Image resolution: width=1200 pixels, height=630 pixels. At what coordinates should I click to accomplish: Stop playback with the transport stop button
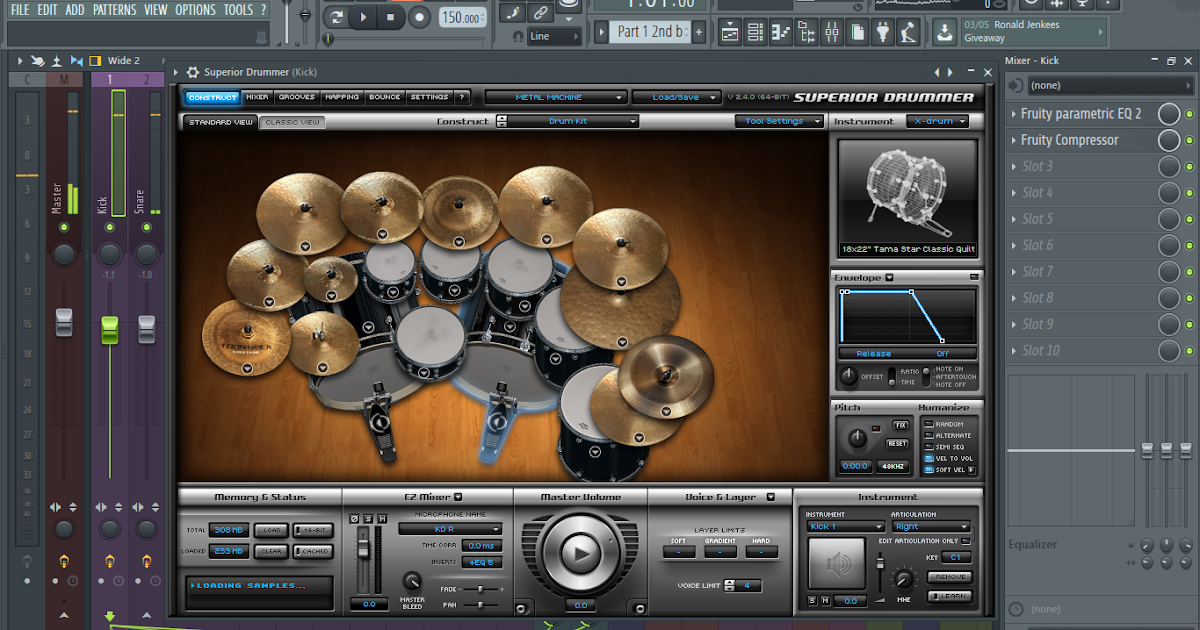point(392,17)
